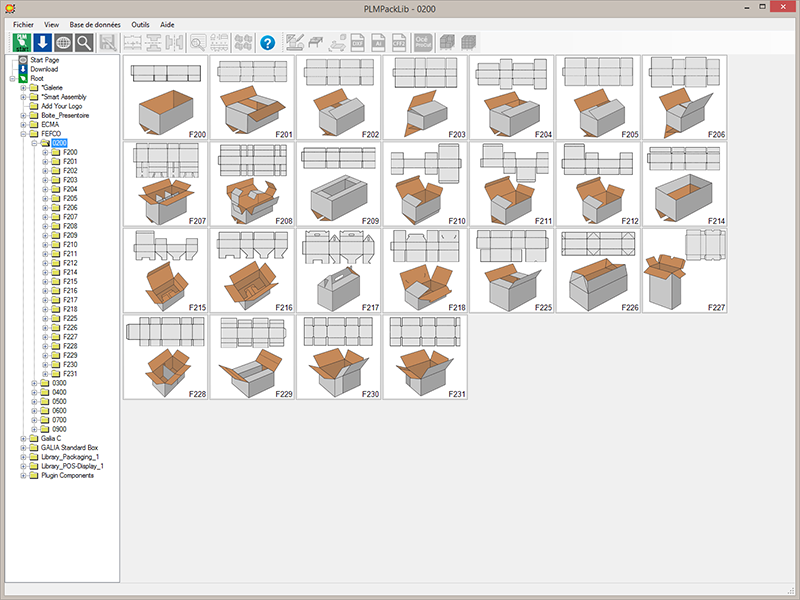This screenshot has height=600, width=800.
Task: Open the Outils menu
Action: pos(141,23)
